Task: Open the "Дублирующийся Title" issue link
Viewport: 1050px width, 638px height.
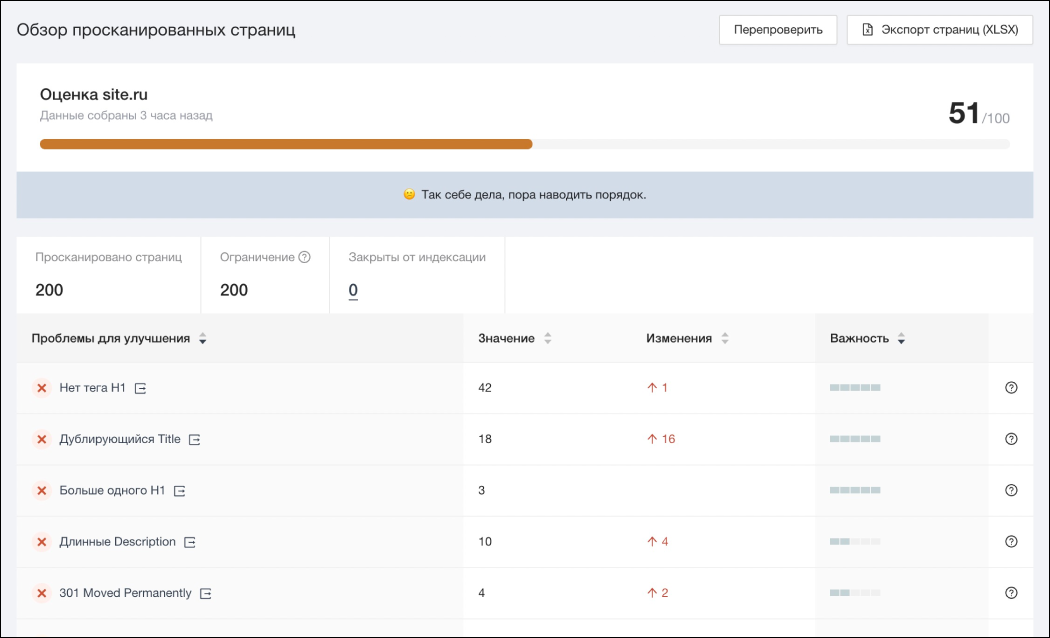Action: [x=118, y=439]
